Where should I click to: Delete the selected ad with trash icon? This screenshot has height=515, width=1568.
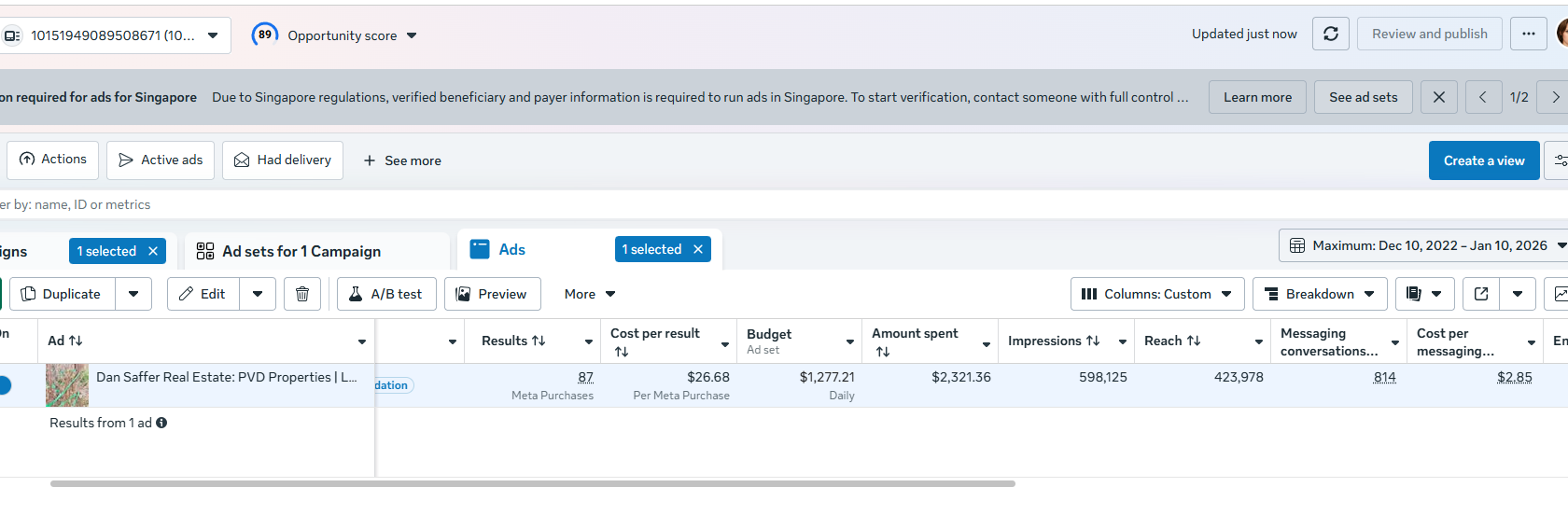[x=302, y=294]
